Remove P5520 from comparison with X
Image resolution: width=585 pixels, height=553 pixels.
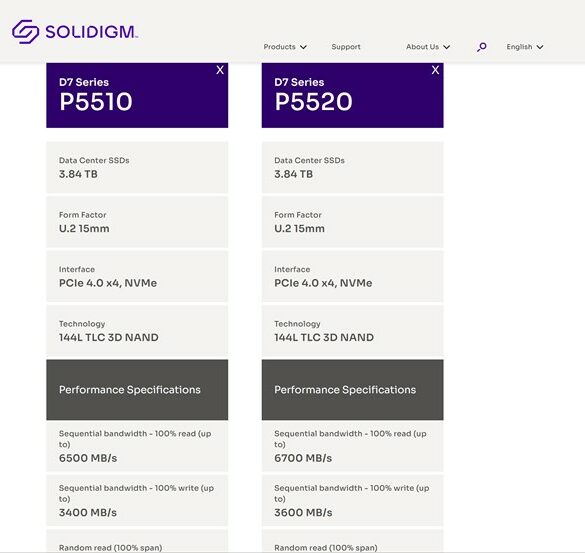pos(435,70)
